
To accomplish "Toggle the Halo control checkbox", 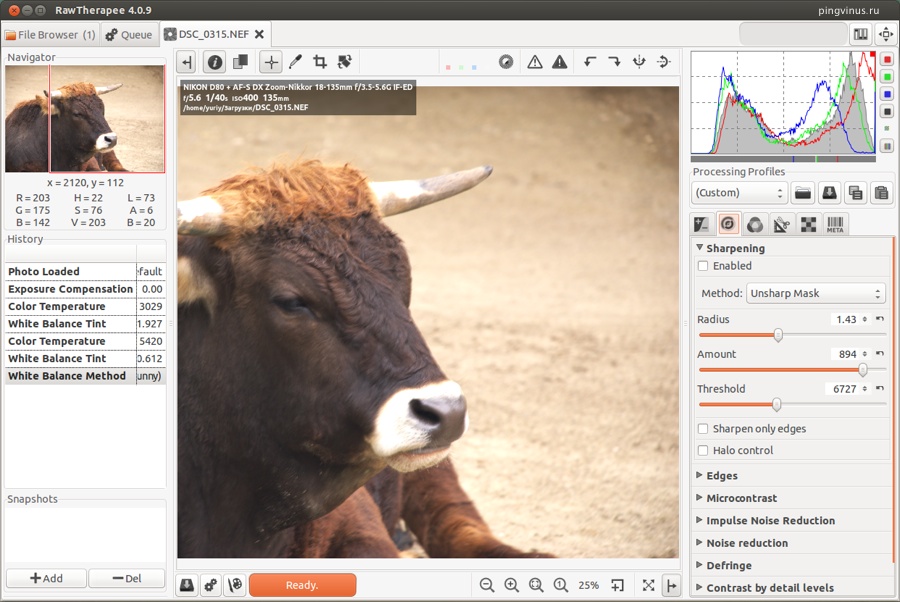I will (703, 451).
